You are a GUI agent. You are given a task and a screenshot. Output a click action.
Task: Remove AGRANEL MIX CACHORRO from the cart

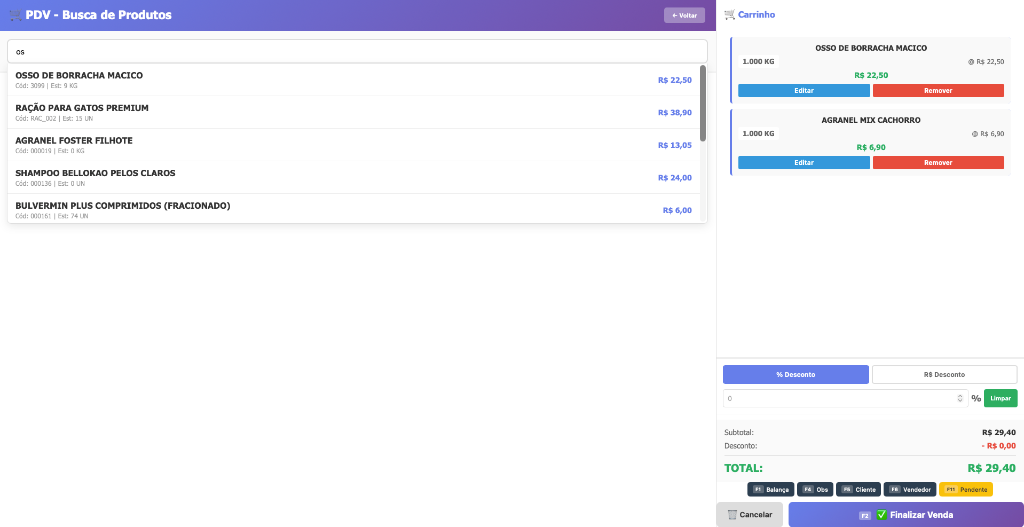(937, 163)
